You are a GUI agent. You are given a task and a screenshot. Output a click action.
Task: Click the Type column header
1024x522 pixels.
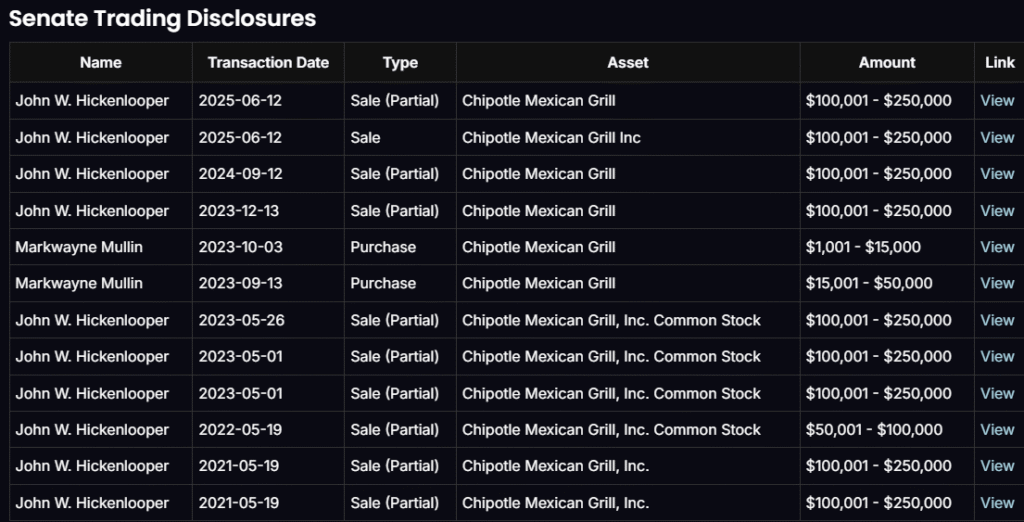(x=400, y=62)
